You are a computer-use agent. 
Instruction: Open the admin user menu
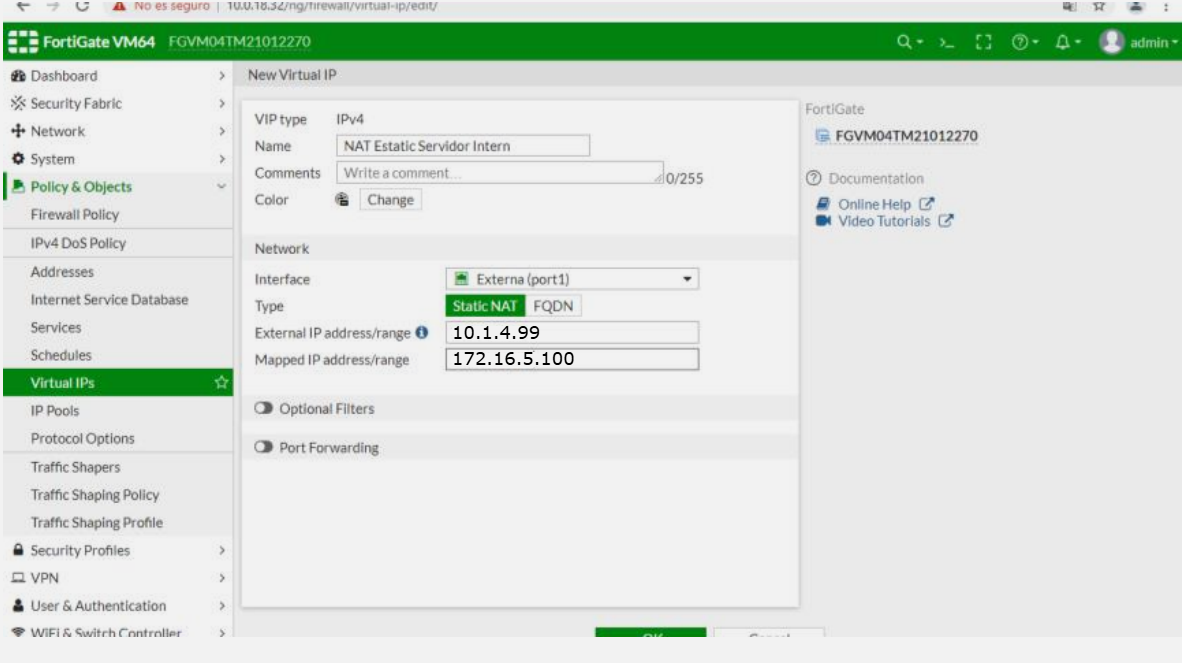1138,42
